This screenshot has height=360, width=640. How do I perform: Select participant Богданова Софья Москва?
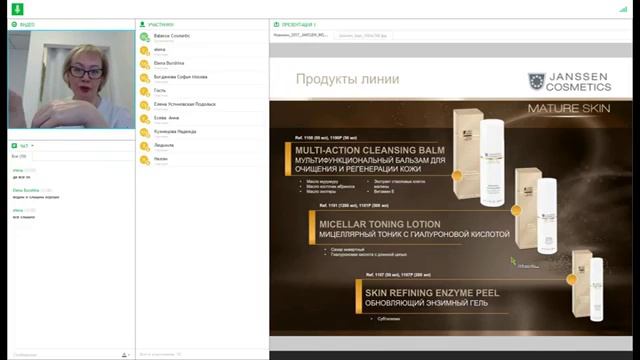(202, 78)
